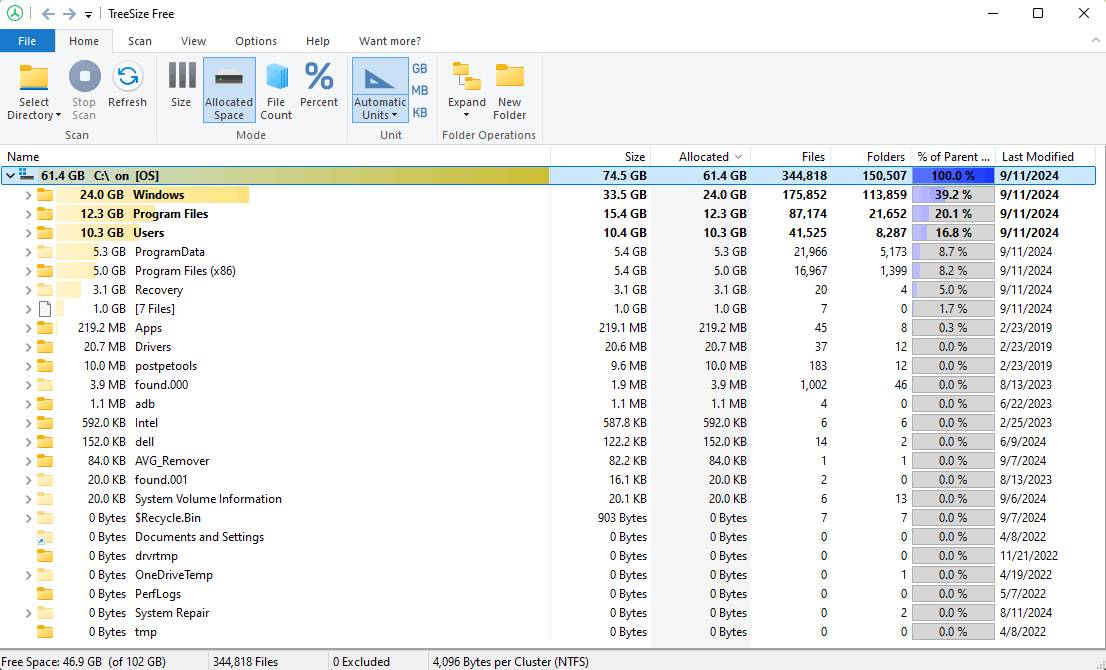Expand the Windows folder tree node
The image size is (1106, 670).
pos(28,195)
